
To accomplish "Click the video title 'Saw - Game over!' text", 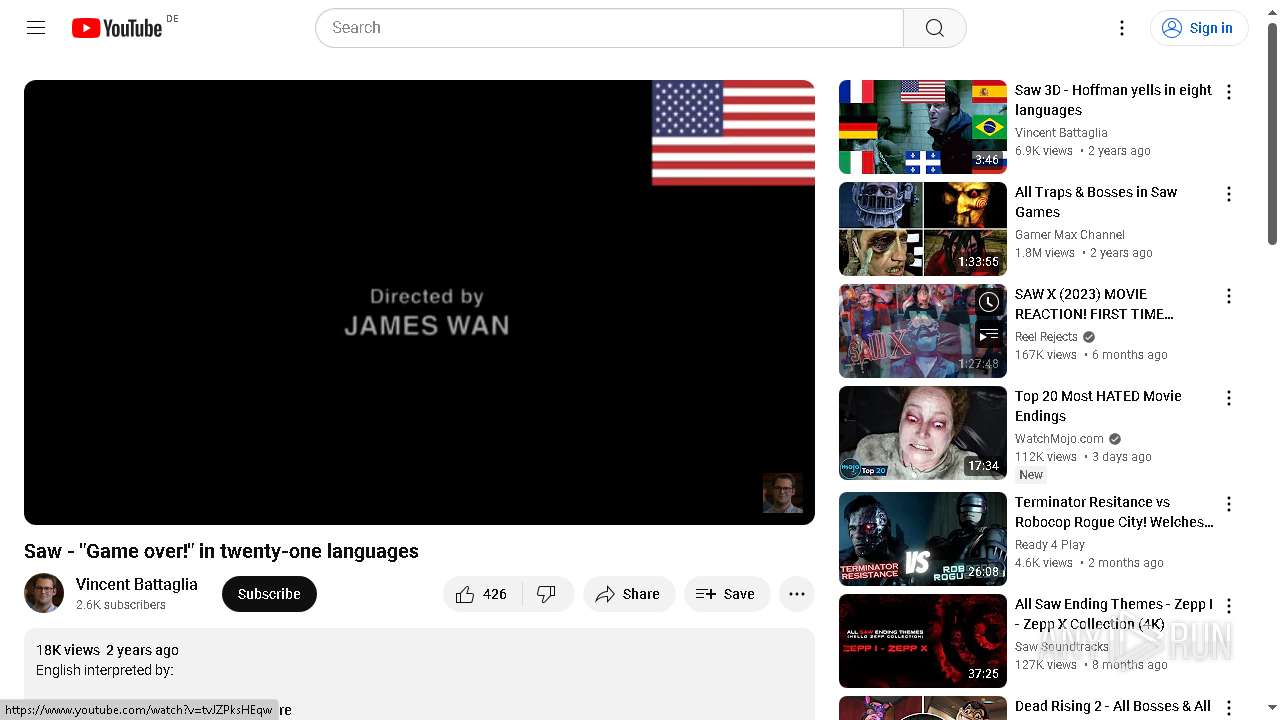I will point(221,551).
